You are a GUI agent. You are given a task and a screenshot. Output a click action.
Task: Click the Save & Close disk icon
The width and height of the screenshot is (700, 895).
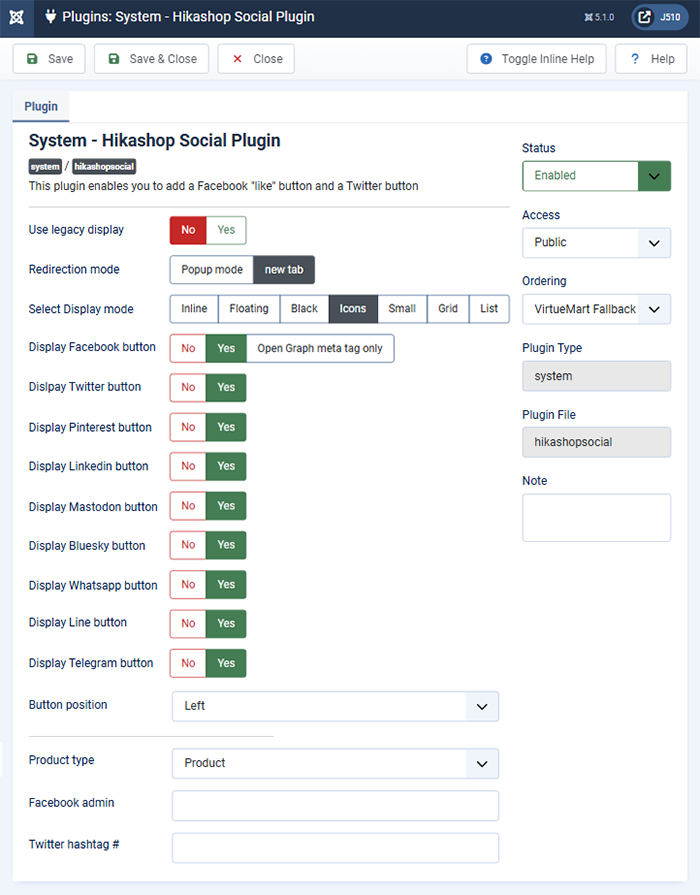pos(114,59)
